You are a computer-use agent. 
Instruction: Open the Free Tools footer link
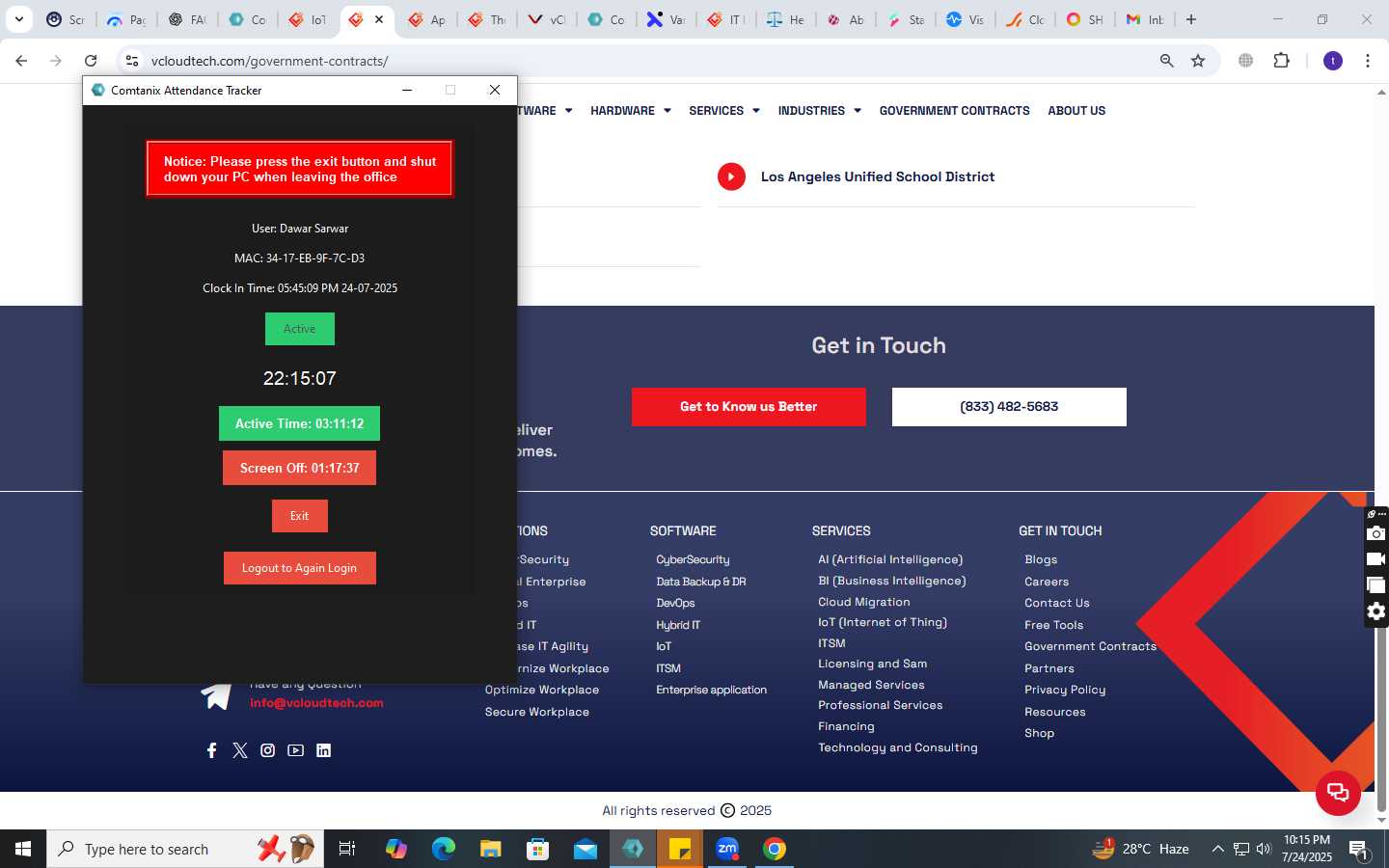[1053, 625]
